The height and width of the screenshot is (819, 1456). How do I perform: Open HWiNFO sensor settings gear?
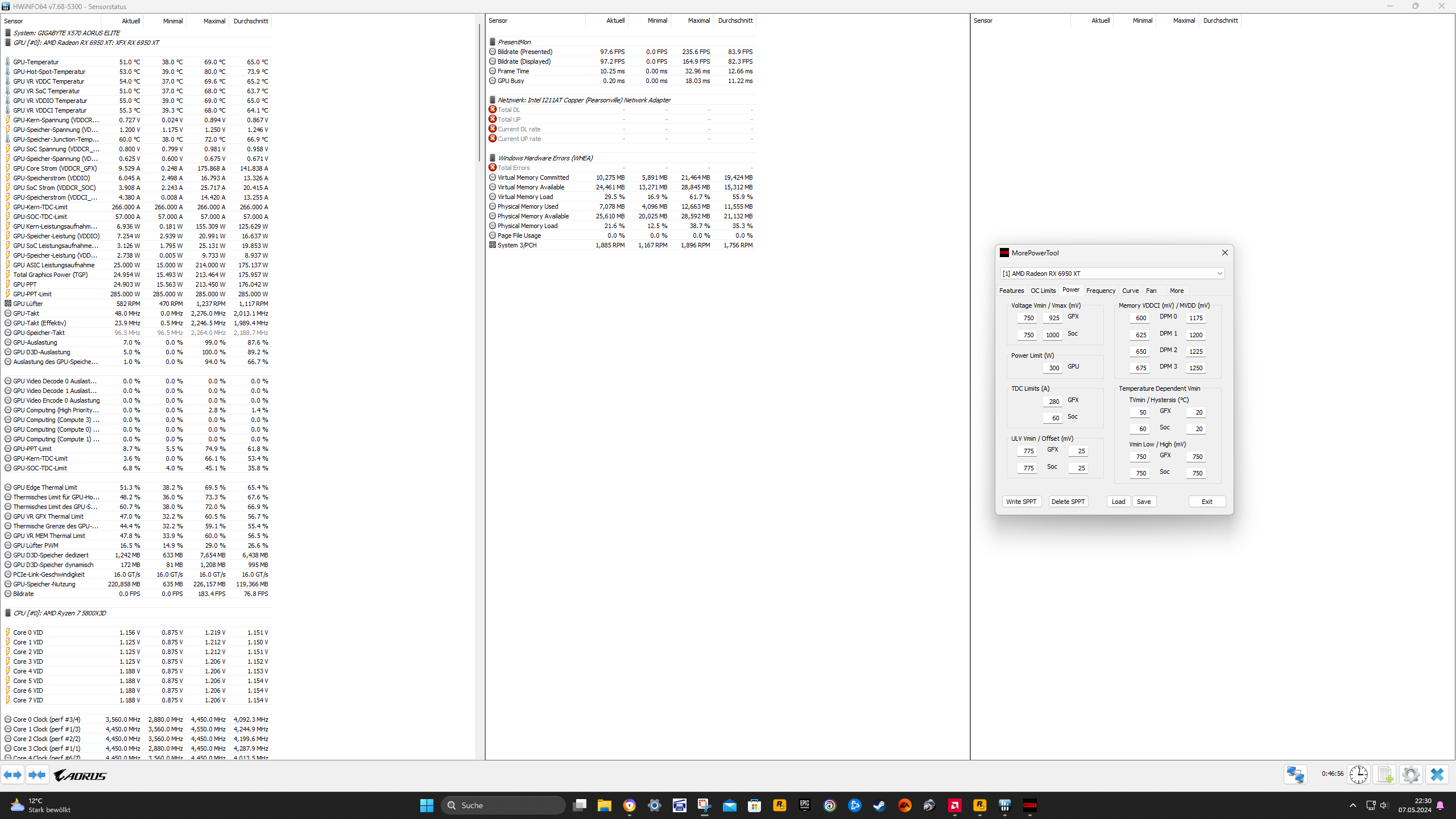click(1411, 775)
